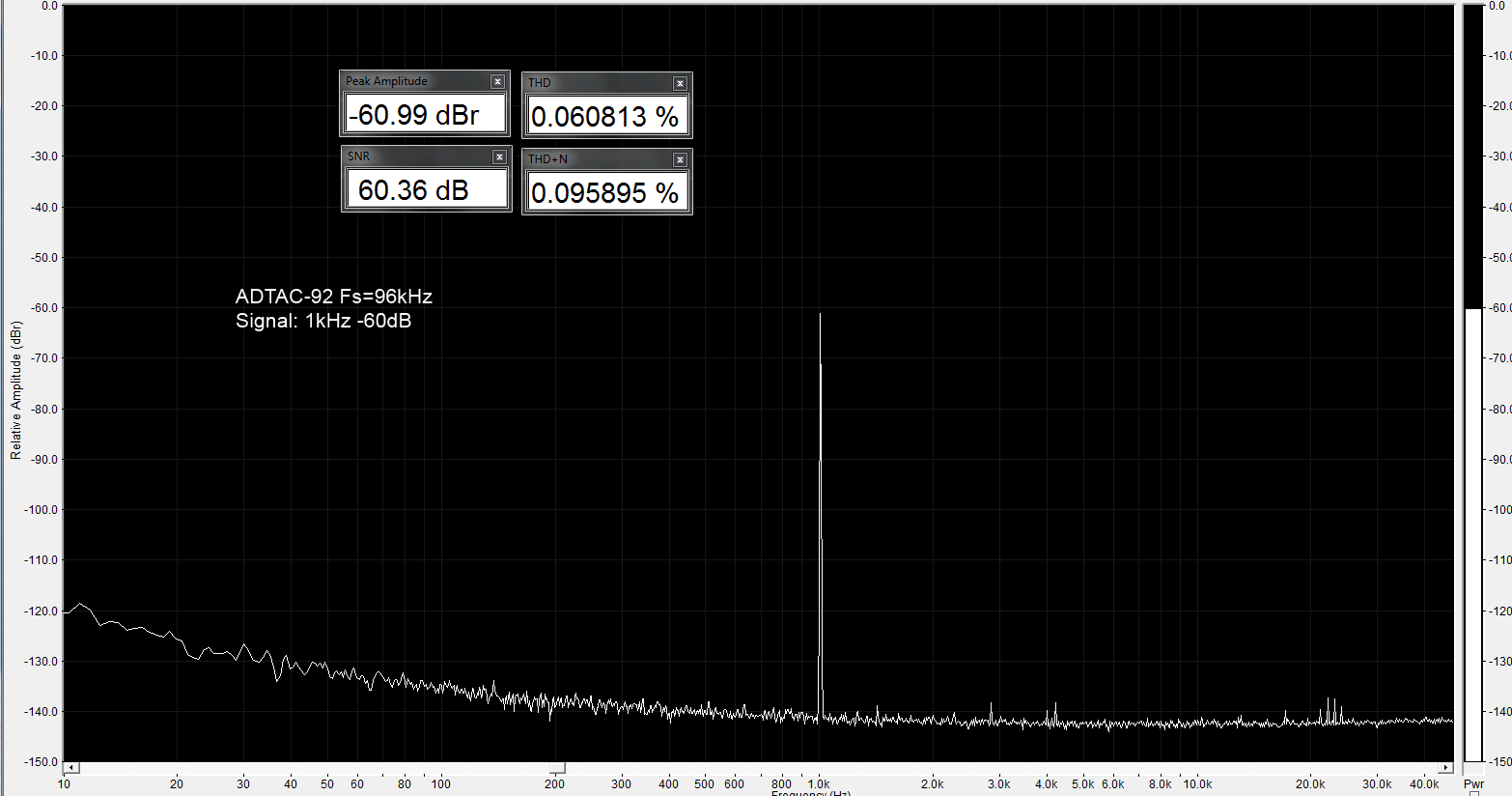Click the "ADTAC-92 Fs=96kHz" annotation

(334, 297)
